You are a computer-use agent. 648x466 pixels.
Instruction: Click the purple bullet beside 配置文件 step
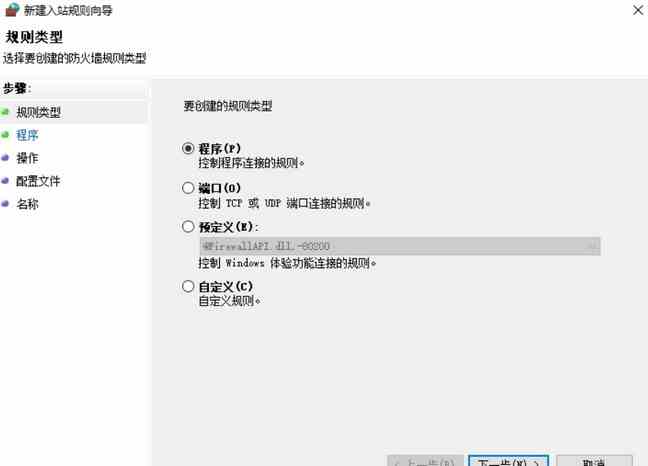pyautogui.click(x=5, y=181)
